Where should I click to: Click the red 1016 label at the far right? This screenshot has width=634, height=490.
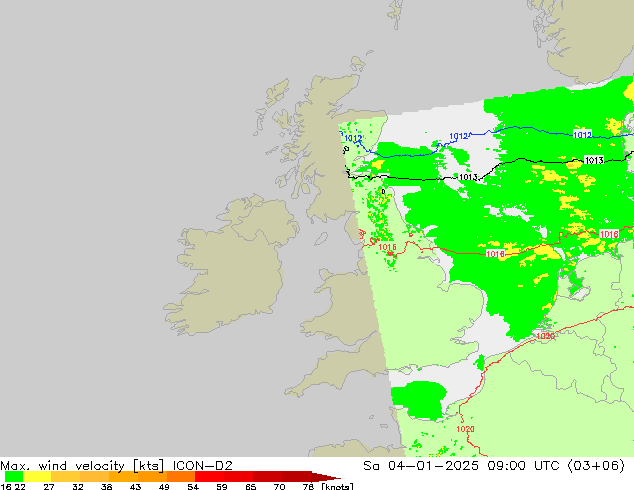click(609, 234)
